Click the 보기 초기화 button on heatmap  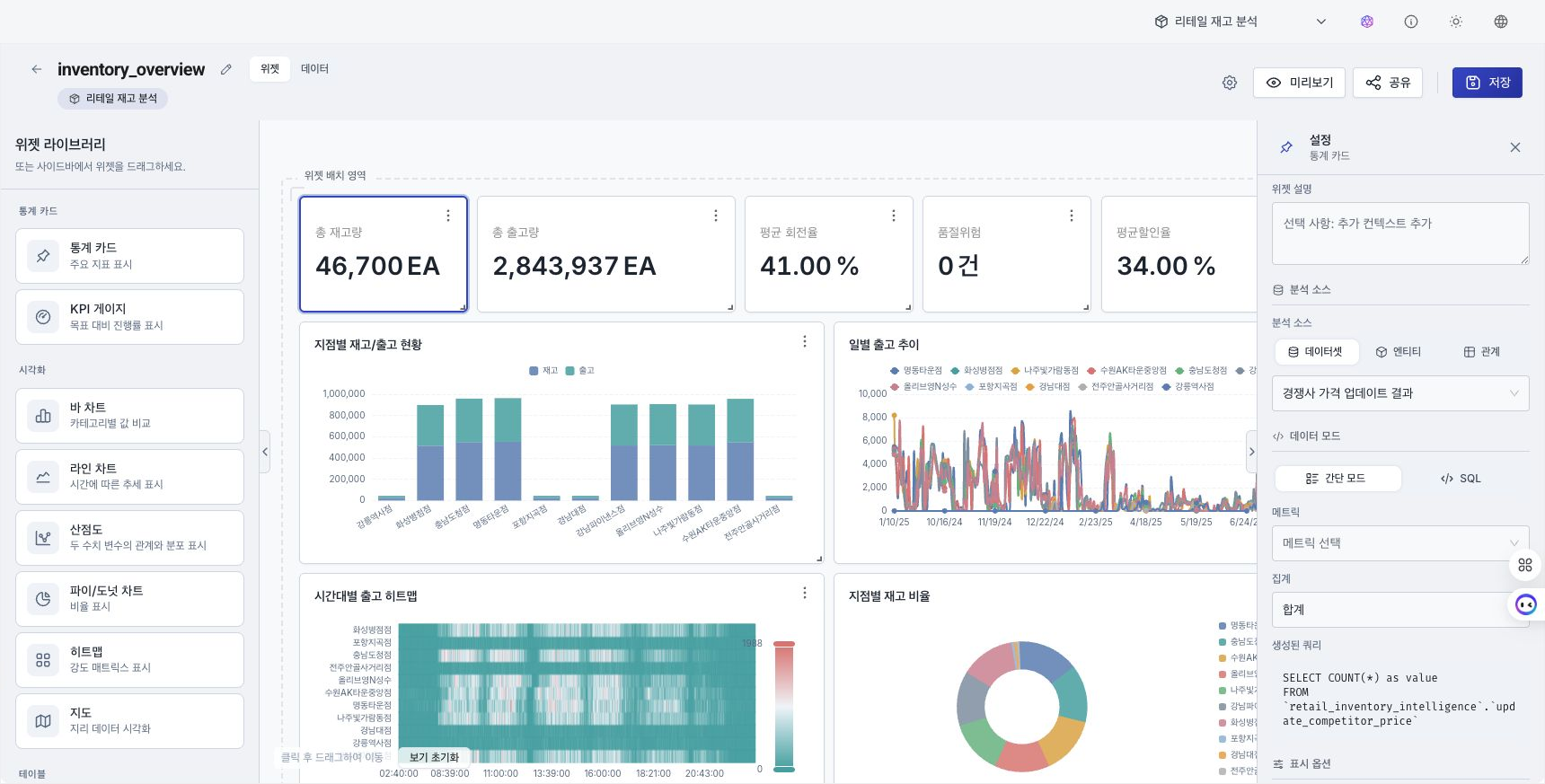point(434,757)
